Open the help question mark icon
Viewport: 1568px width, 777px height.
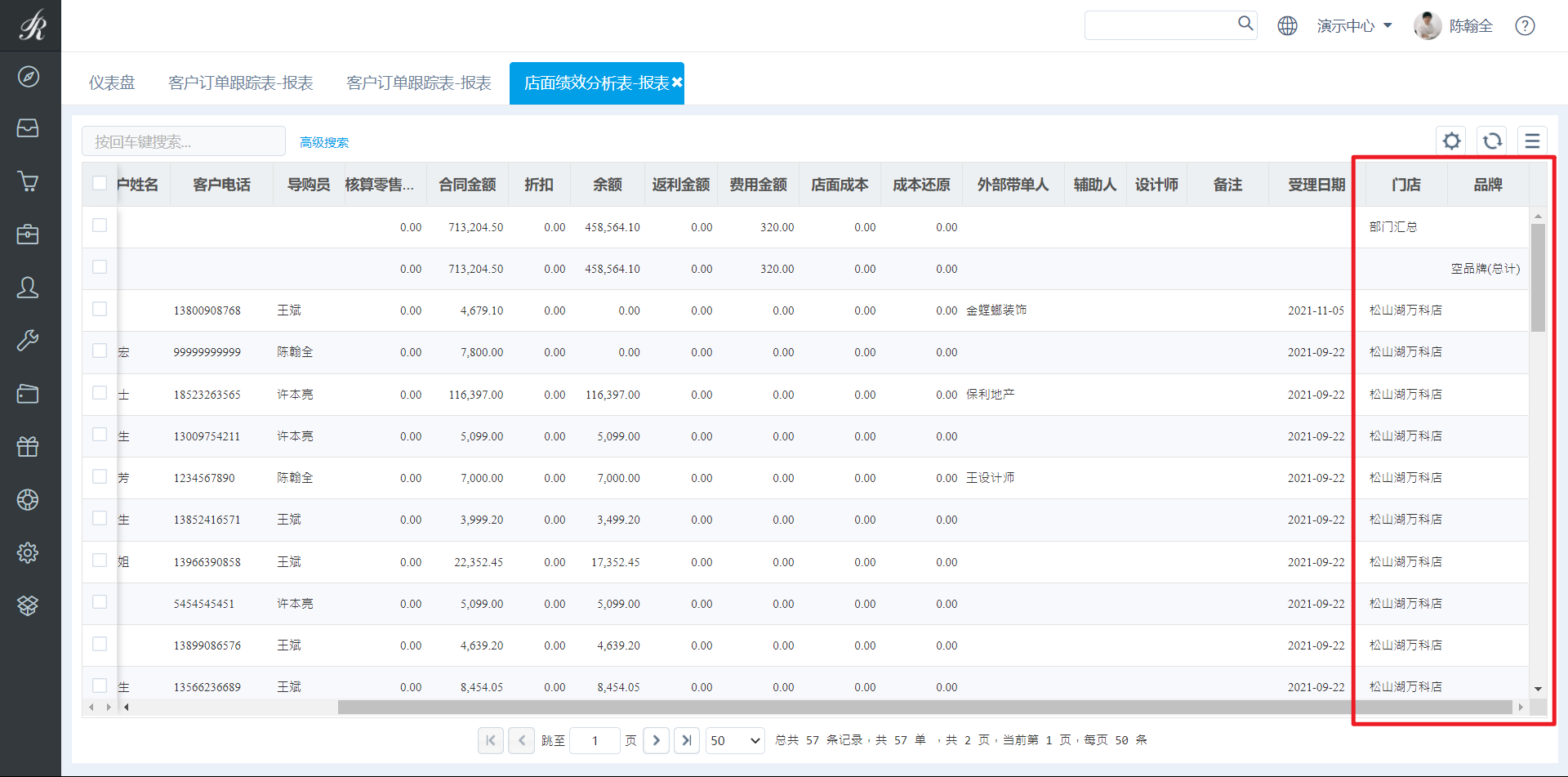(x=1525, y=26)
